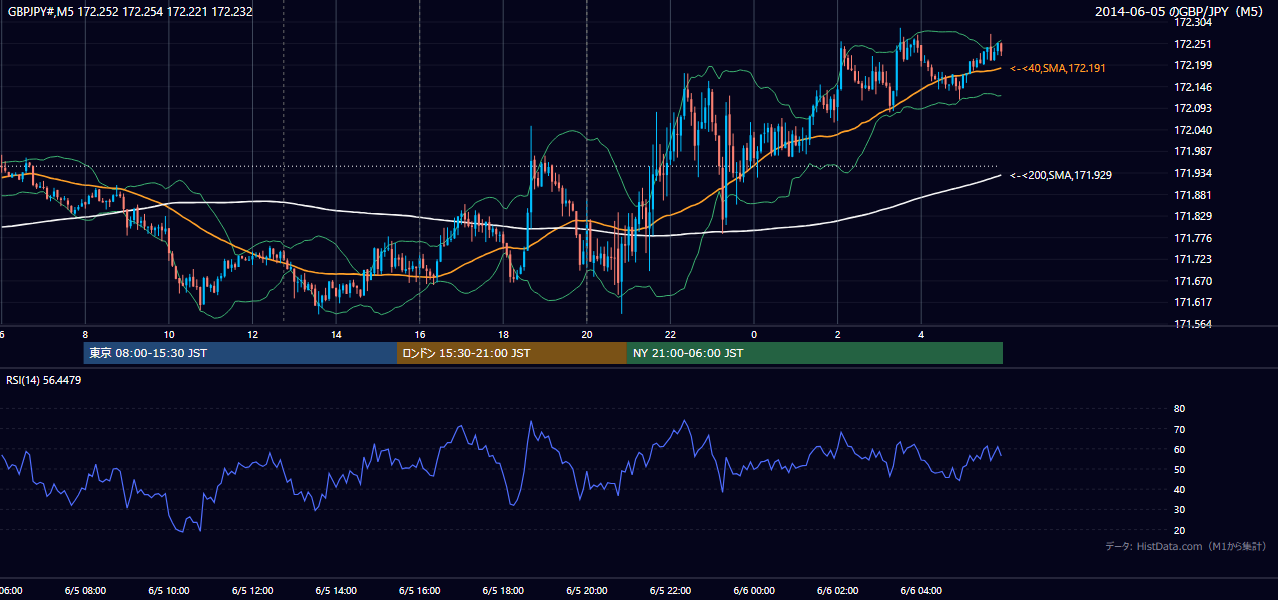
Task: Click hour 12 tick on the price chart axis
Action: 252,334
